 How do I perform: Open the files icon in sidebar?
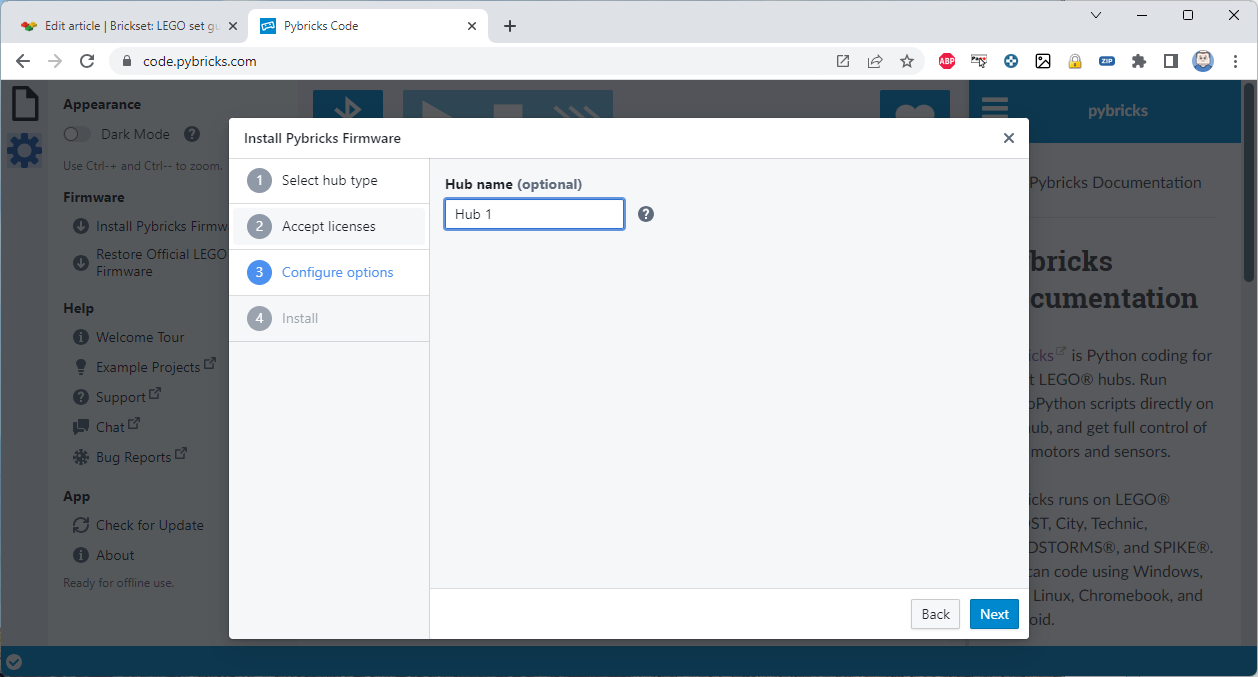coord(24,103)
